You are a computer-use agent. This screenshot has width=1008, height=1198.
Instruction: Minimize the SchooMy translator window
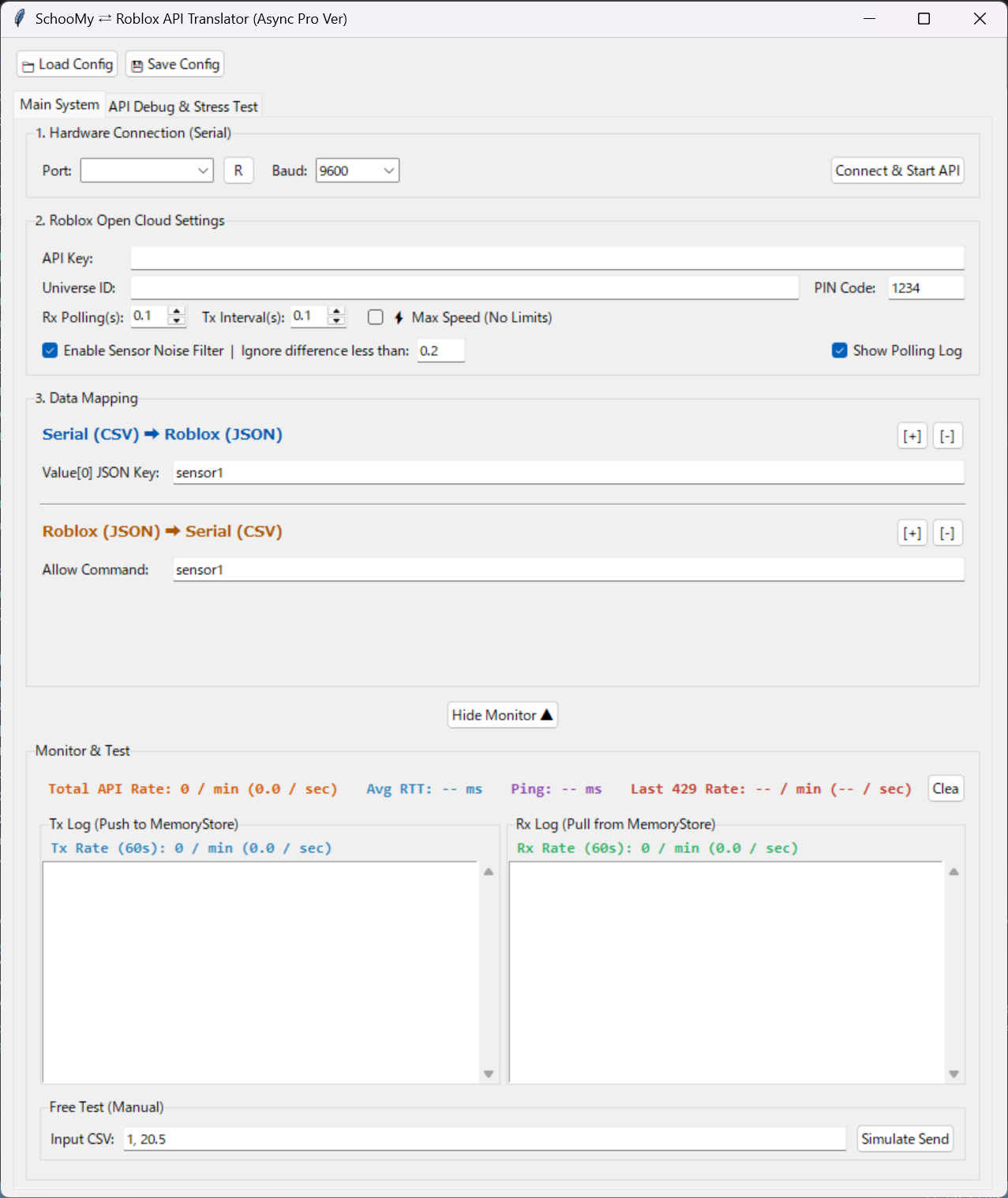click(870, 18)
